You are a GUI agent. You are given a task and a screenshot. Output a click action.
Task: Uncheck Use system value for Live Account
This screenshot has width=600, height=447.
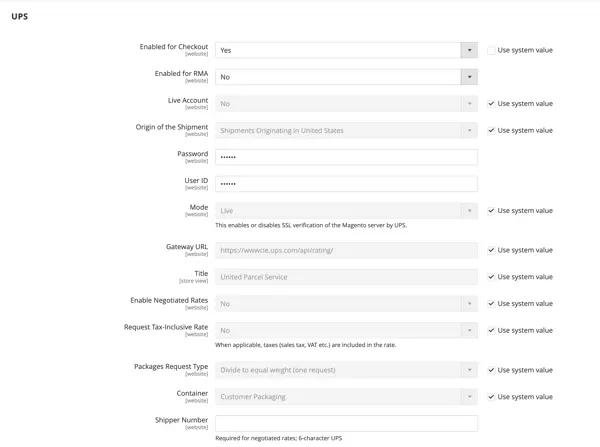pos(491,104)
